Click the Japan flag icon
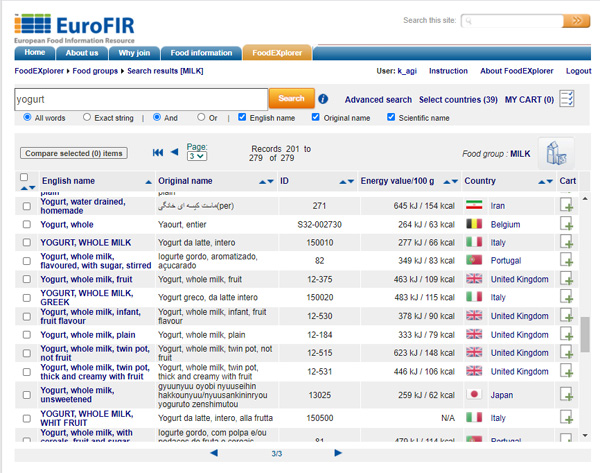Screen dimensions: 600x473 (474, 394)
